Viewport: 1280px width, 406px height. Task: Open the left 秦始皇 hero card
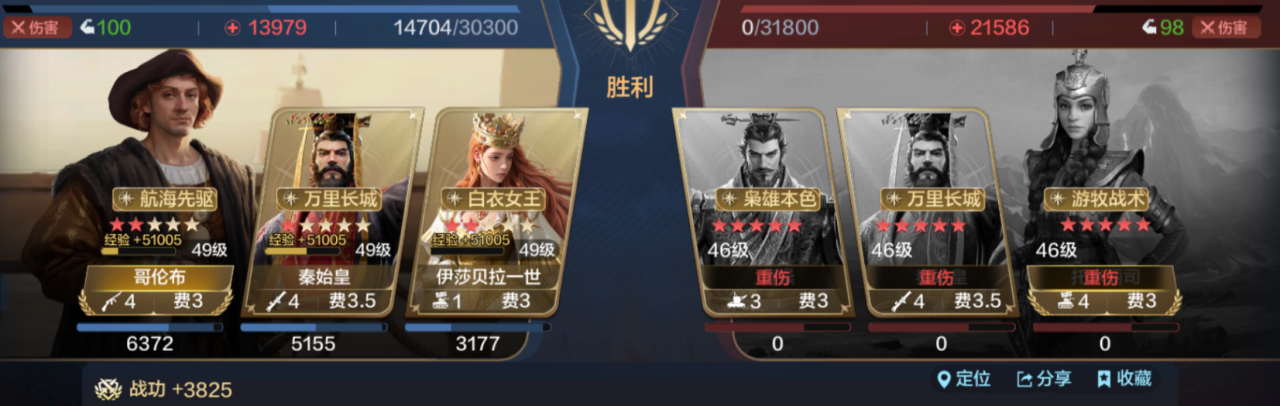326,212
